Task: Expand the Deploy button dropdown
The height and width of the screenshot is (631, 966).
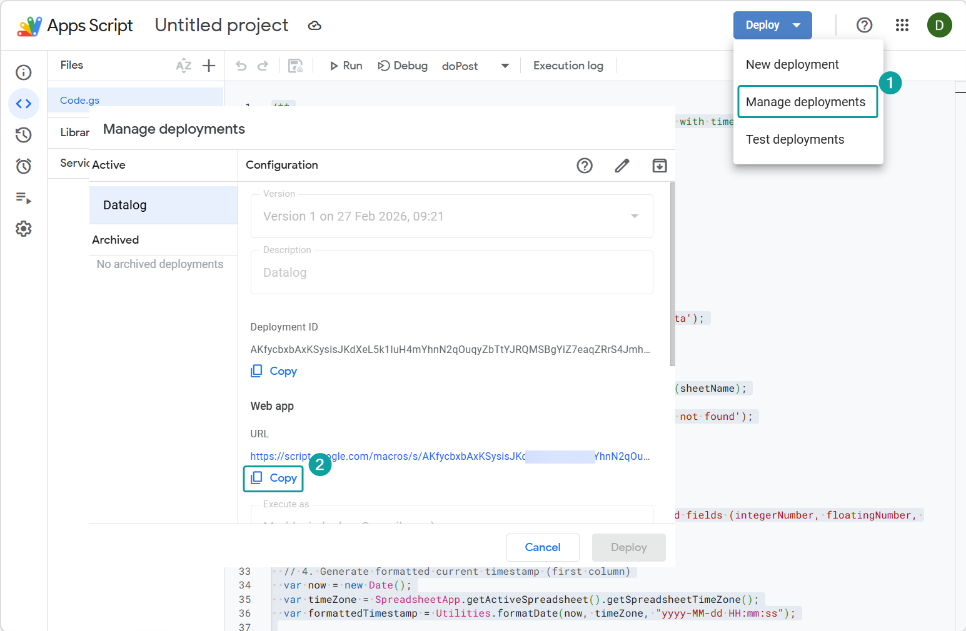Action: pyautogui.click(x=796, y=25)
